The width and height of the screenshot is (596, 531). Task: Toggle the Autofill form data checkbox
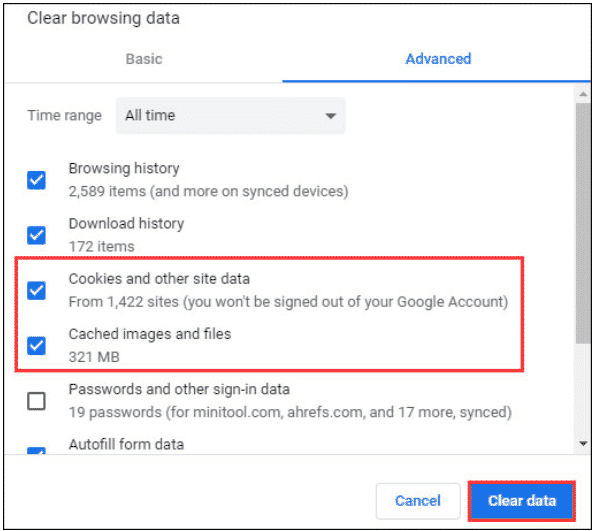pyautogui.click(x=36, y=451)
